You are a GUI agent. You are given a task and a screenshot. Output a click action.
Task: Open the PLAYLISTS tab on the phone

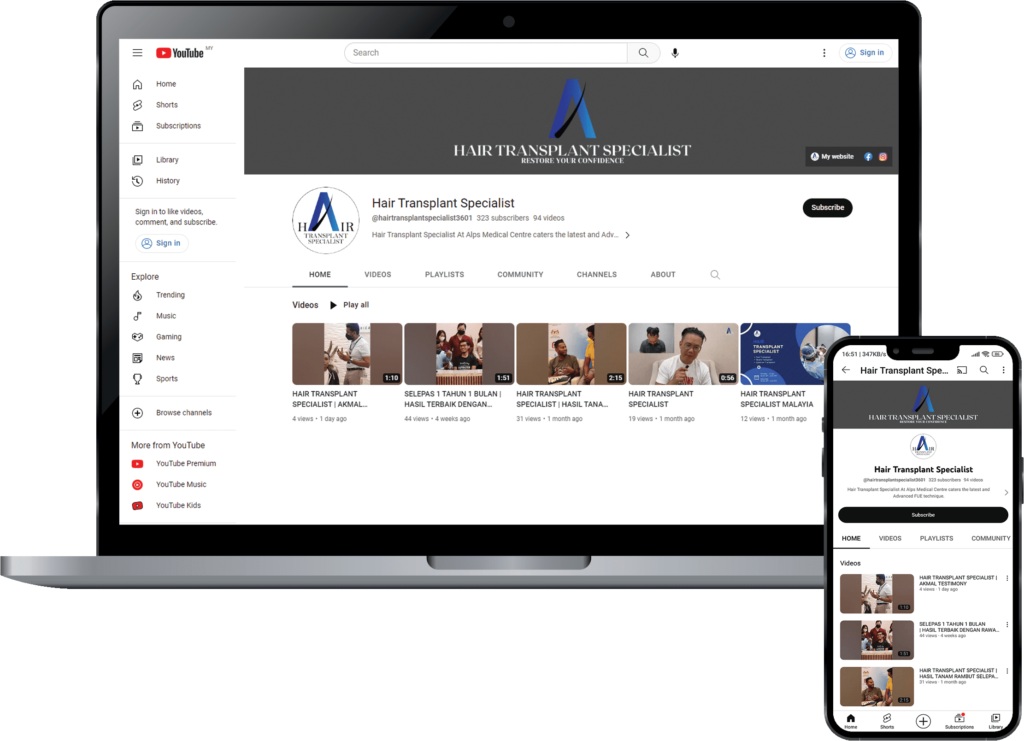click(x=937, y=538)
